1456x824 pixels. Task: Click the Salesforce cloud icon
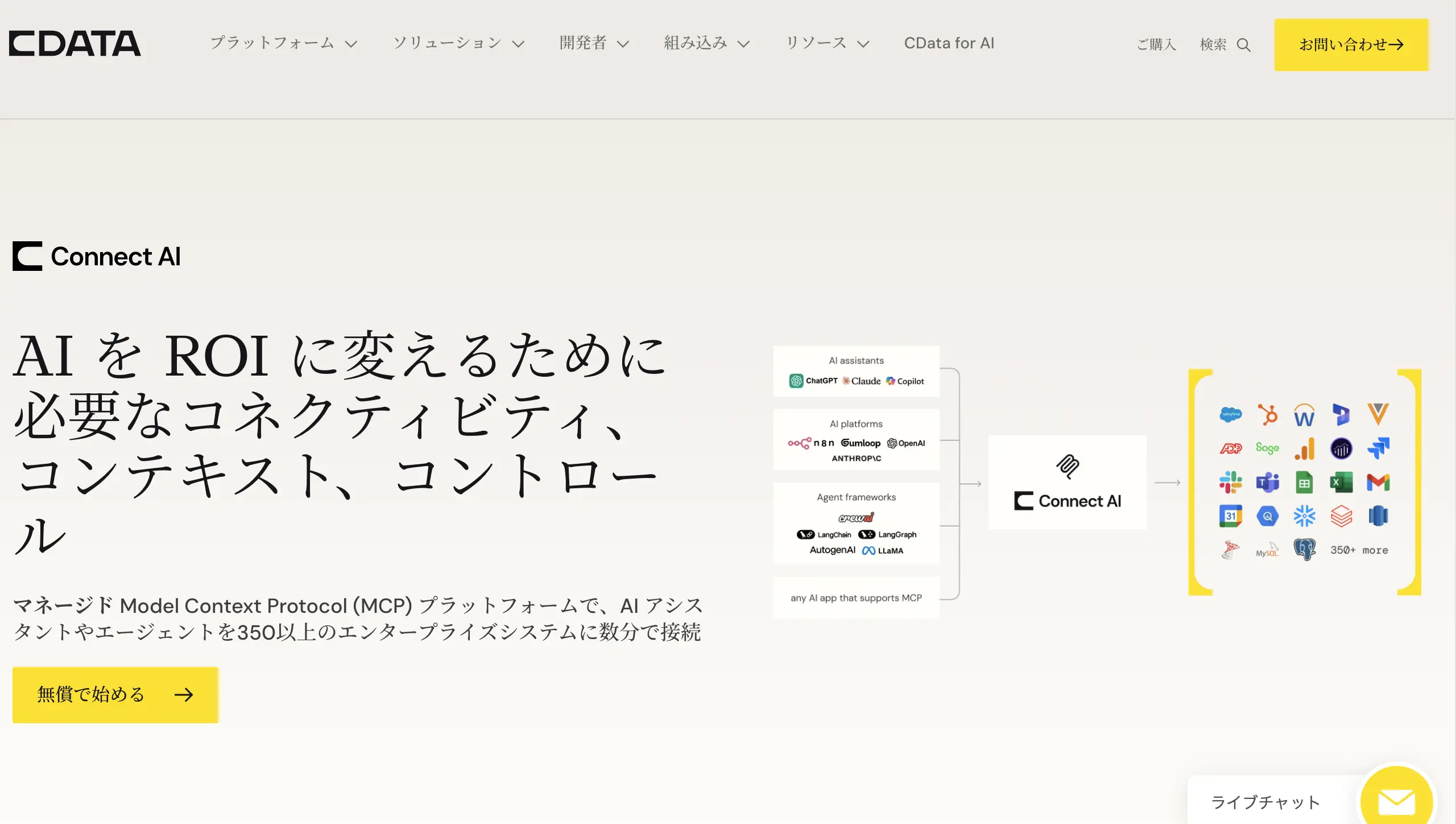click(x=1231, y=414)
